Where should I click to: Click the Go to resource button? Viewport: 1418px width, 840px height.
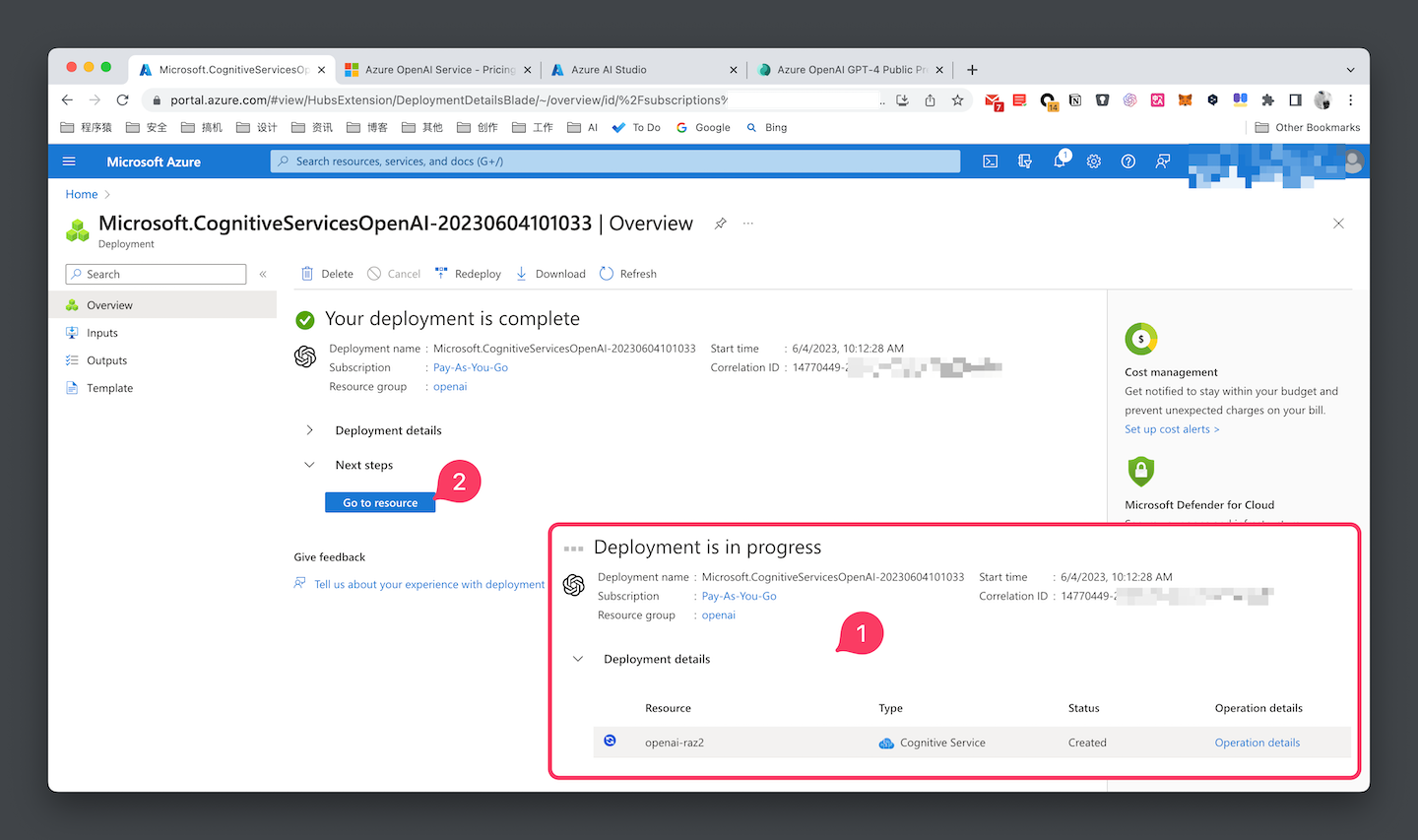380,502
